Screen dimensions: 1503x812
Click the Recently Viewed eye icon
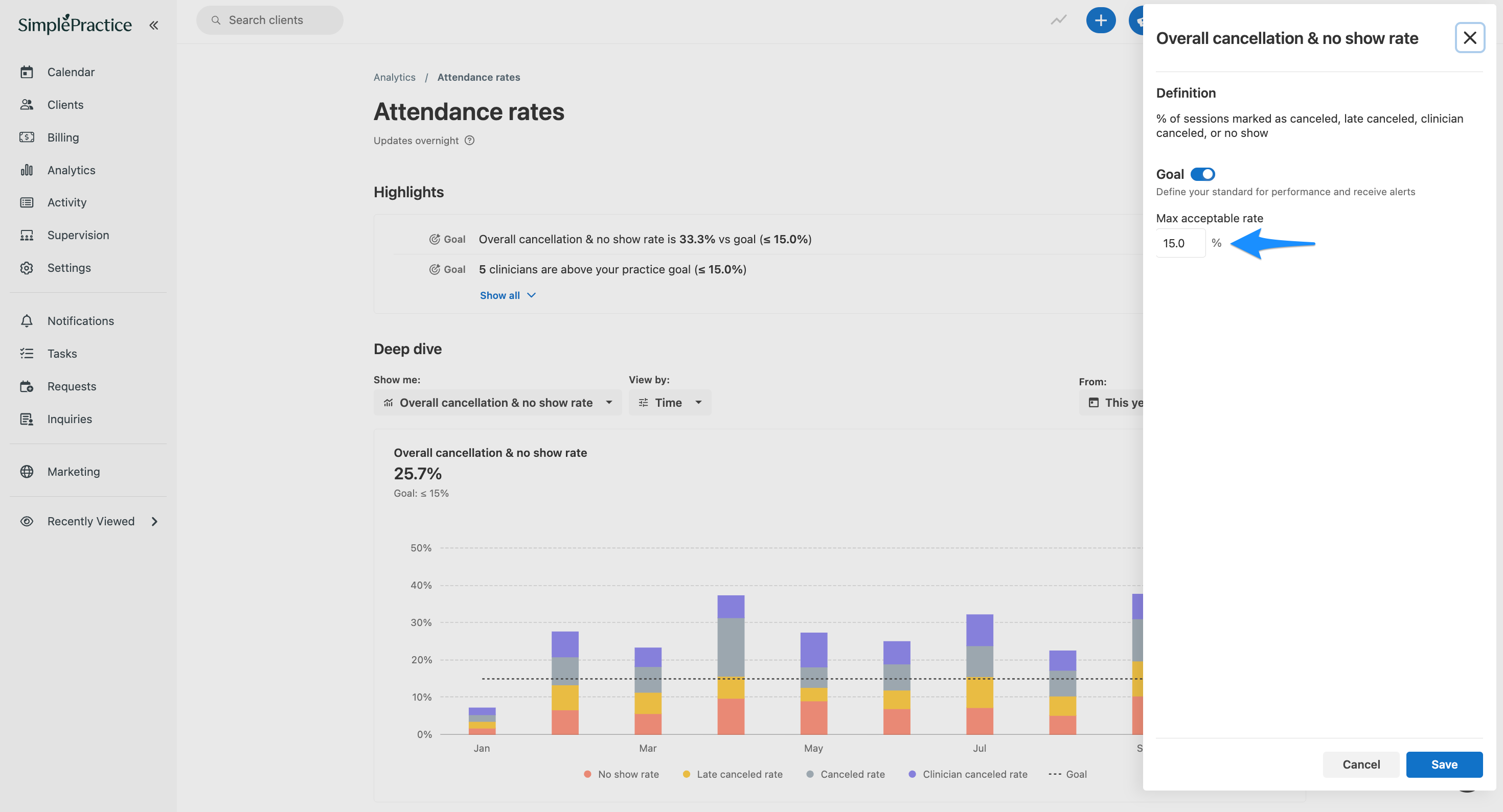(27, 521)
